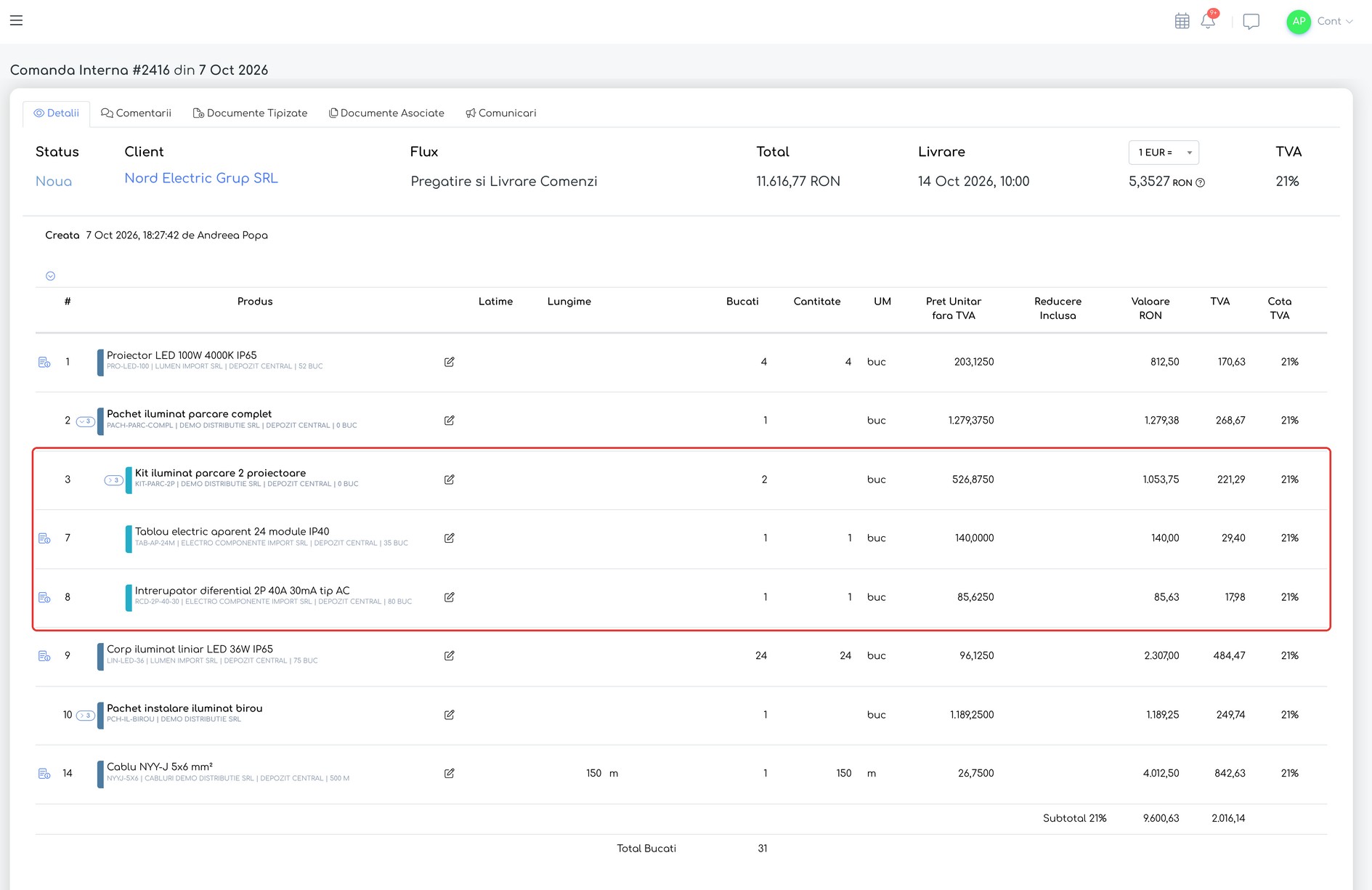Screen dimensions: 1372x890
Task: Expand the Pachet instalare iluminat birou package
Action: tap(86, 716)
